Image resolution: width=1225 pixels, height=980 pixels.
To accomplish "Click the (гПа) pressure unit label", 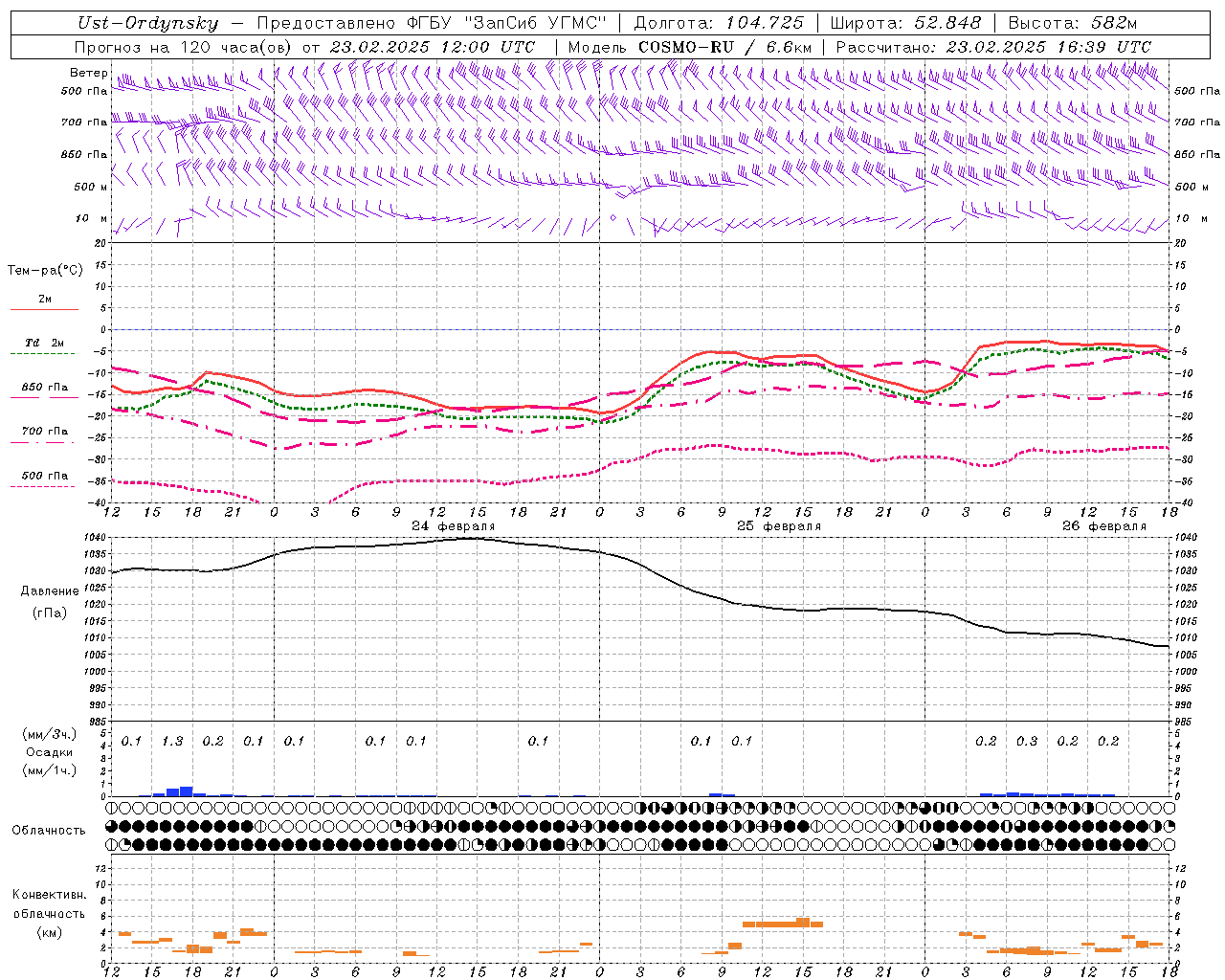I will [50, 612].
